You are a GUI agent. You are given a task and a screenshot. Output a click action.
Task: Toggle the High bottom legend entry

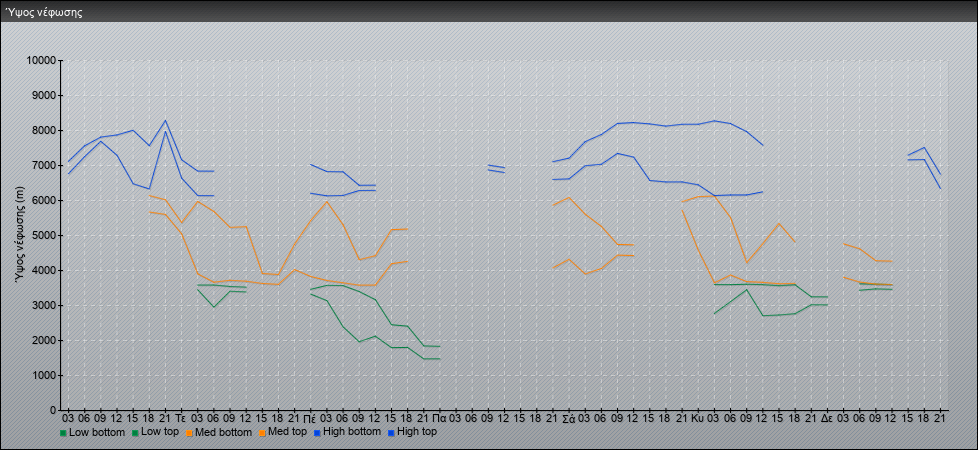347,432
